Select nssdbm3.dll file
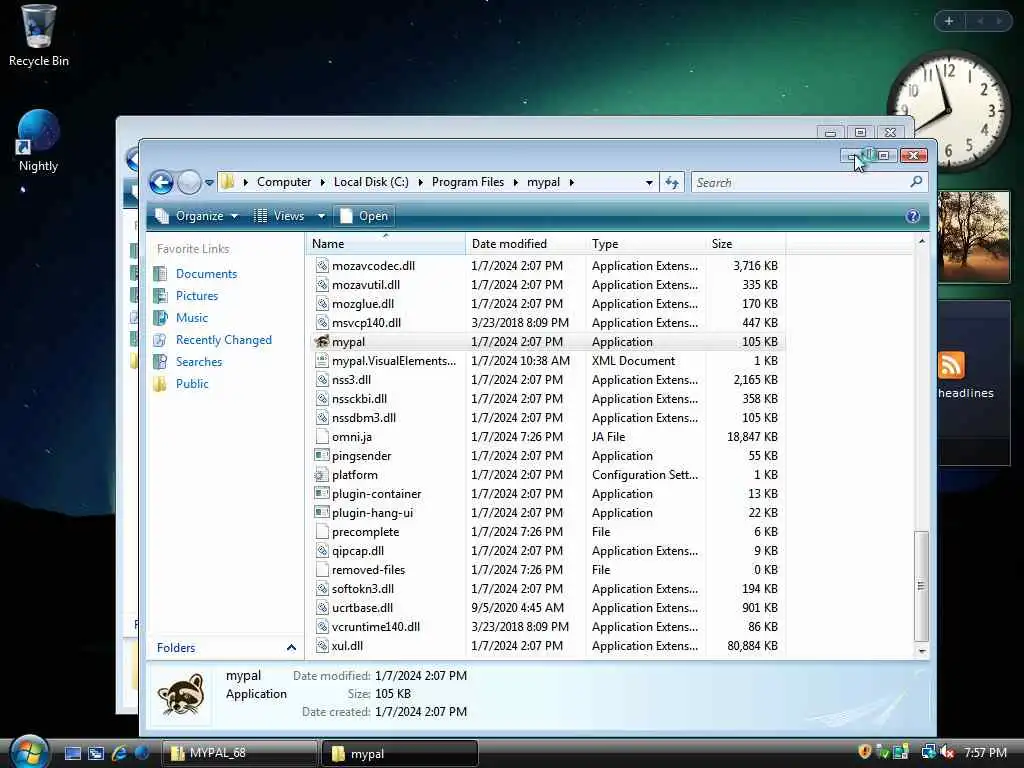Image resolution: width=1024 pixels, height=768 pixels. [363, 417]
